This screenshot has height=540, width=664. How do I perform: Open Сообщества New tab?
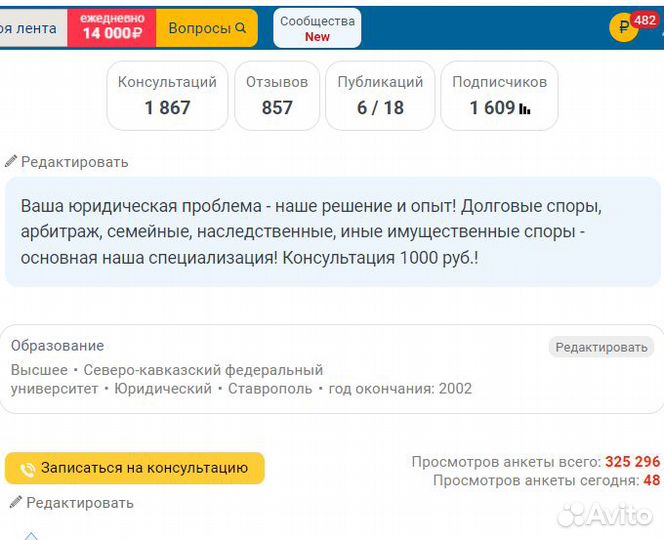(317, 28)
